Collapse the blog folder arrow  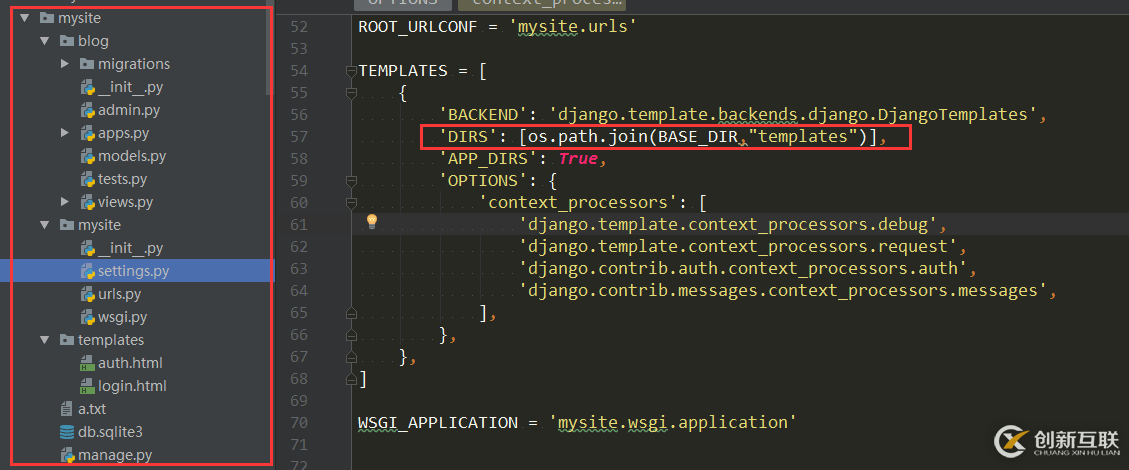[45, 40]
